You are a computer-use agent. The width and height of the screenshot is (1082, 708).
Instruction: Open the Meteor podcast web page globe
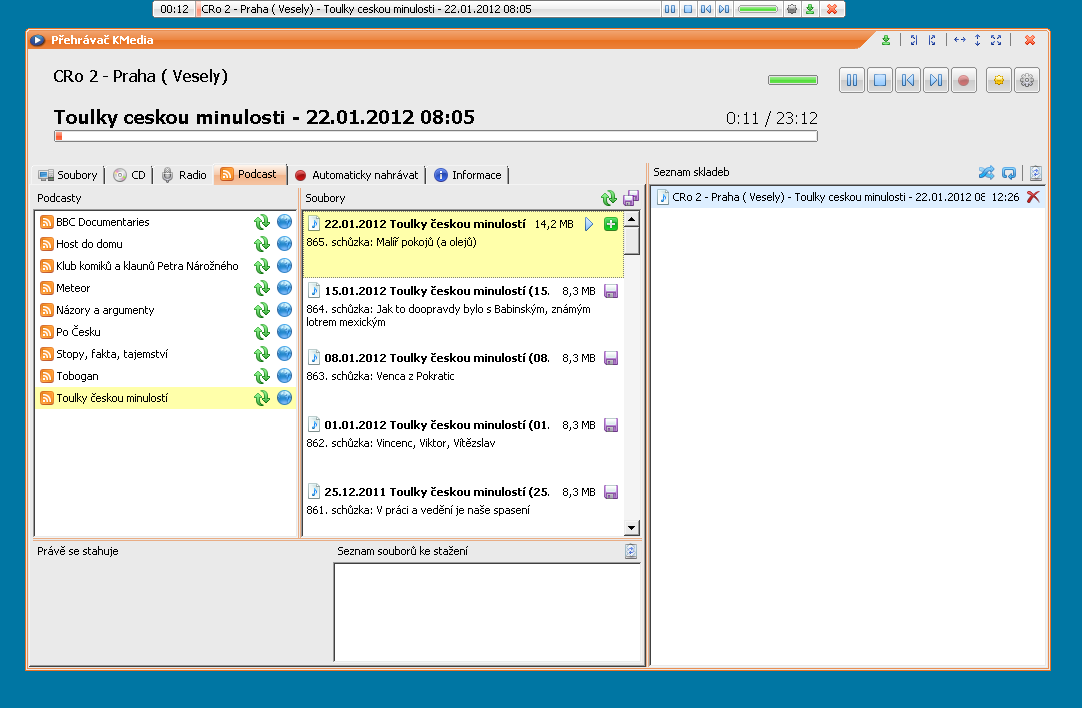[284, 288]
